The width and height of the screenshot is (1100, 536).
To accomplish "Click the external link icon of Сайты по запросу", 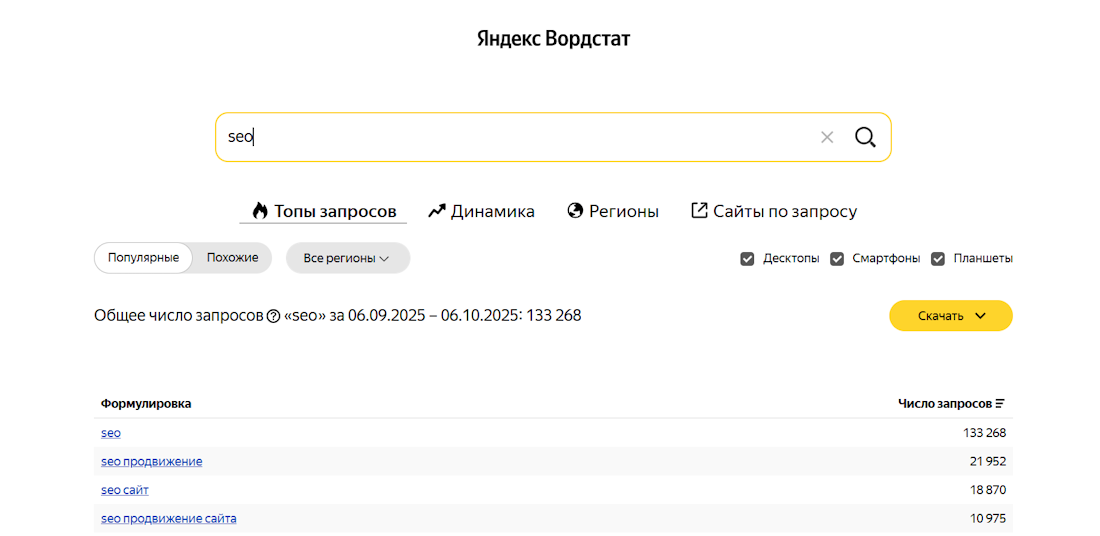I will pyautogui.click(x=700, y=211).
